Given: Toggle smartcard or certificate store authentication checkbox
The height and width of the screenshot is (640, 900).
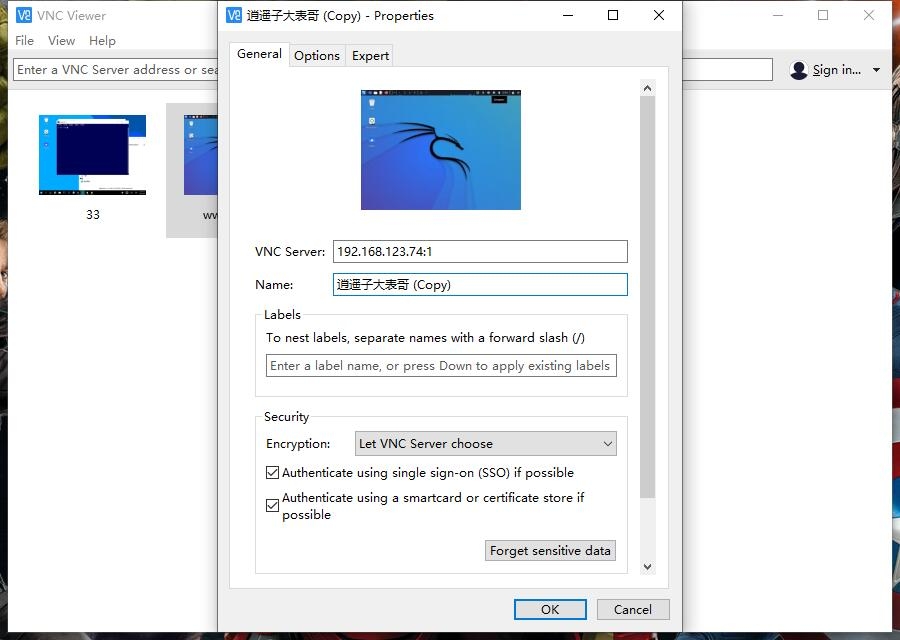Looking at the screenshot, I should 272,506.
